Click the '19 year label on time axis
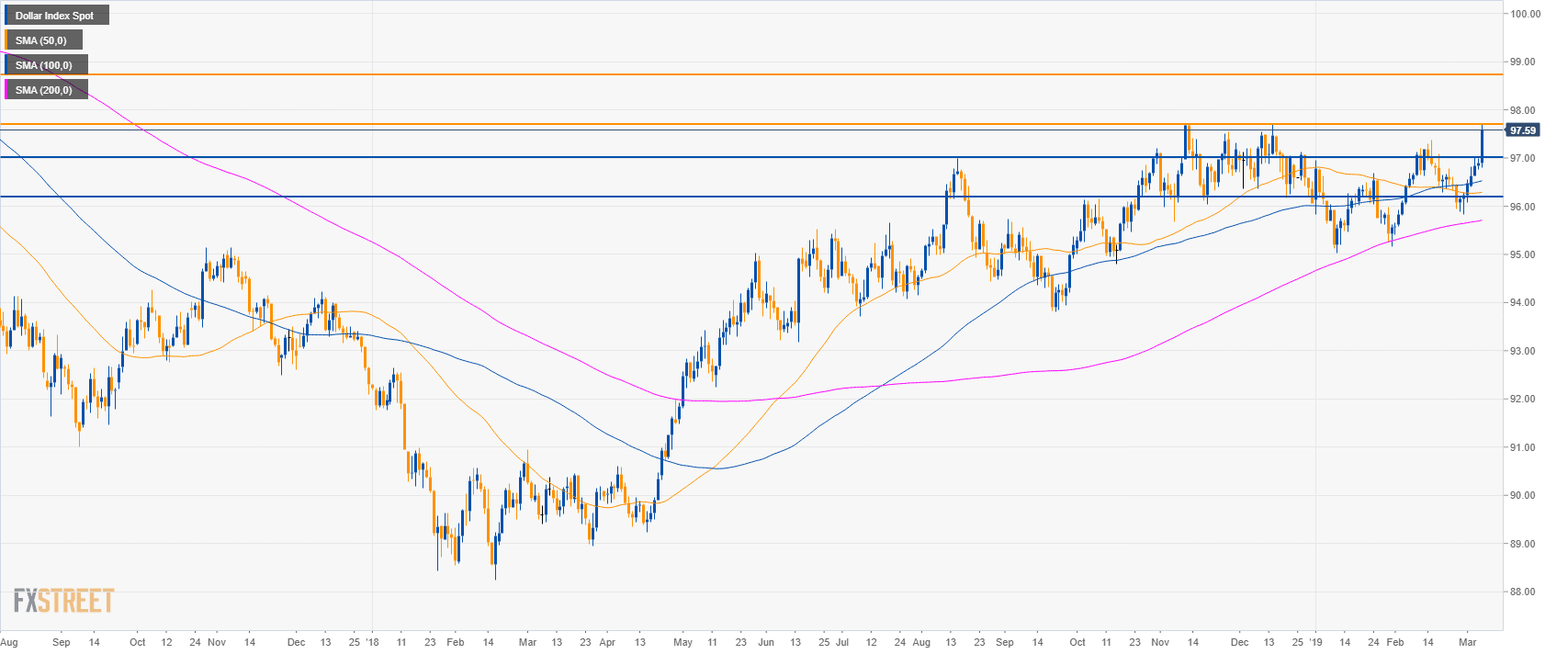 point(1315,643)
